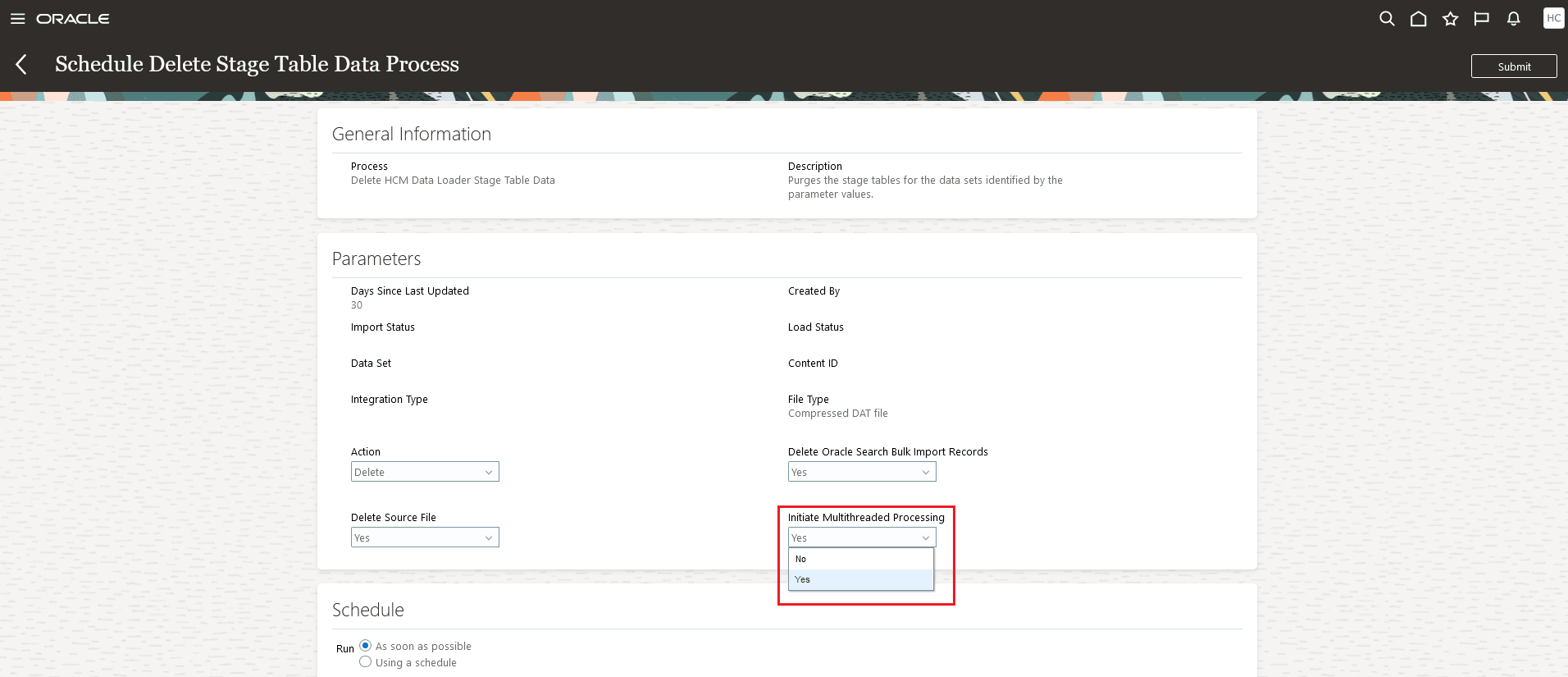Viewport: 1568px width, 677px height.
Task: Choose 'No' from the open list
Action: [861, 559]
